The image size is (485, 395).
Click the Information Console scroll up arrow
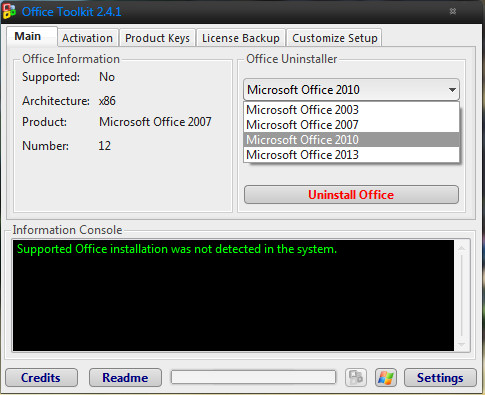(x=462, y=248)
